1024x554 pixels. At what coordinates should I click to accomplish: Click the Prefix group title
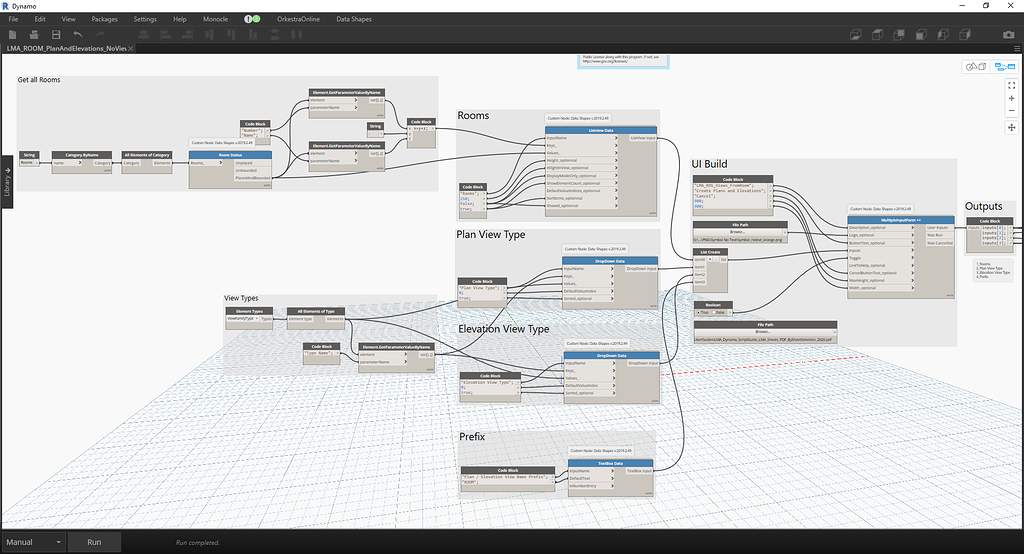point(472,437)
